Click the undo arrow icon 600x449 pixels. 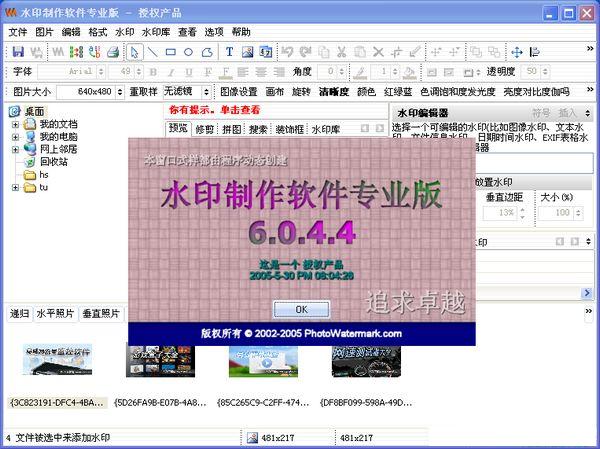coord(287,52)
